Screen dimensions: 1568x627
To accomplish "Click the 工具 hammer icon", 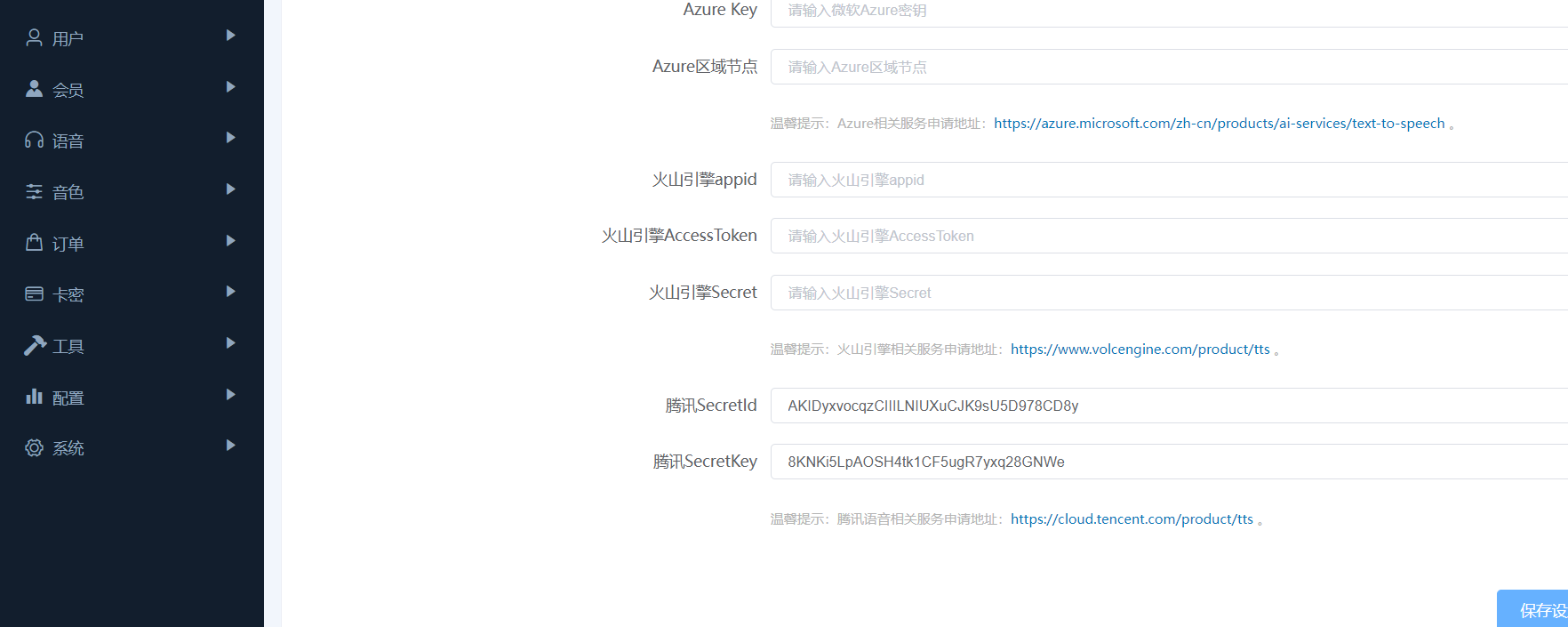I will point(35,345).
